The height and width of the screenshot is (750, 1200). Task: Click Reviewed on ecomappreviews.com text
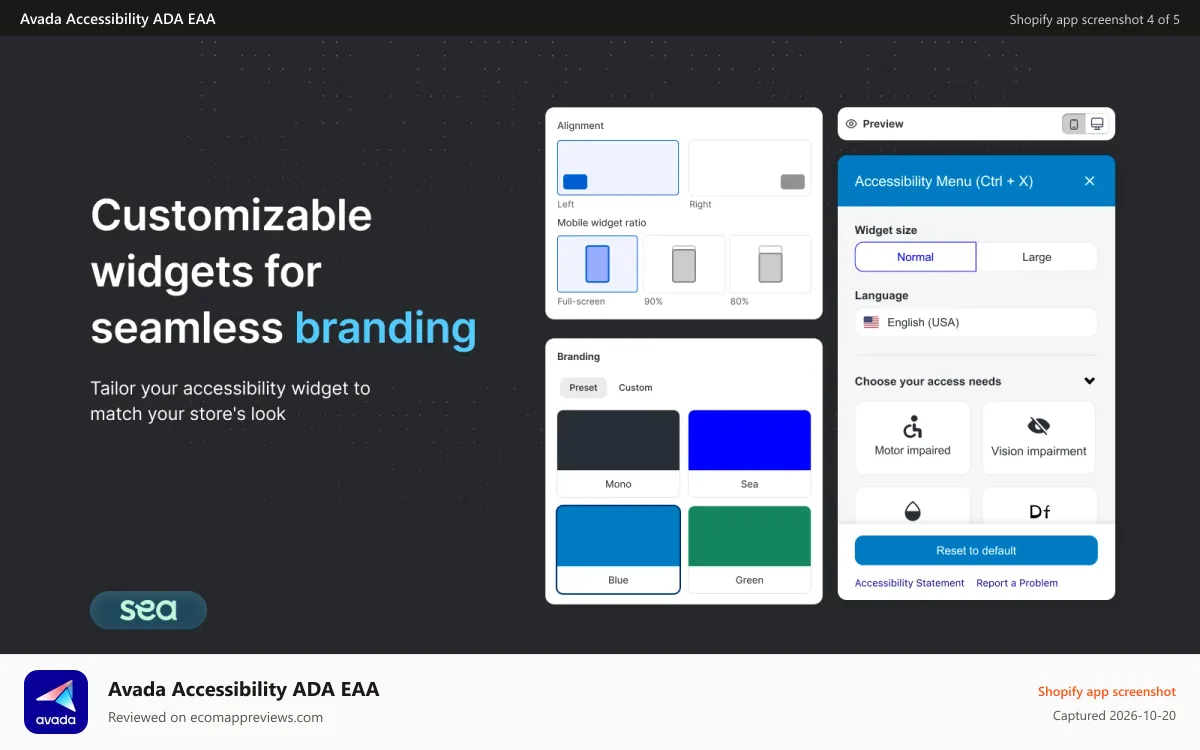pyautogui.click(x=216, y=717)
